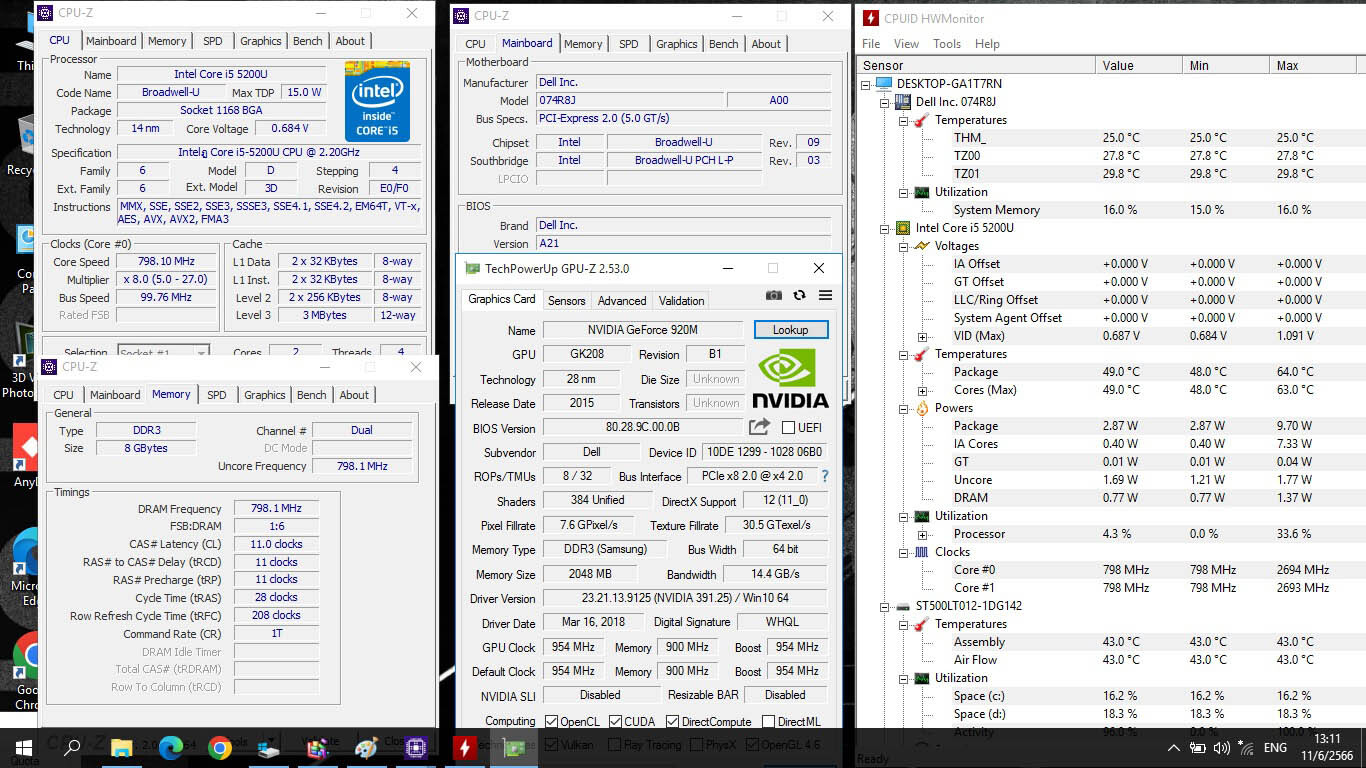Click the Powers flame icon in HWMonitor

[922, 408]
